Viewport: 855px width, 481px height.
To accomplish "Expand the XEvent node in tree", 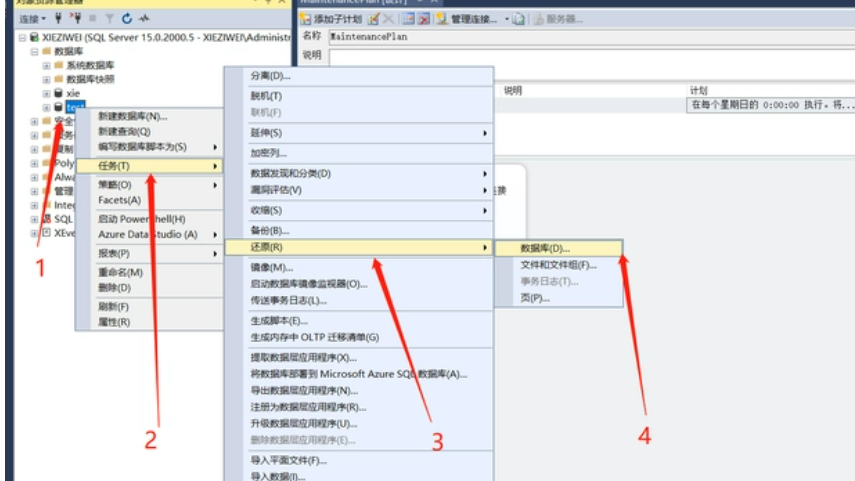I will click(34, 233).
